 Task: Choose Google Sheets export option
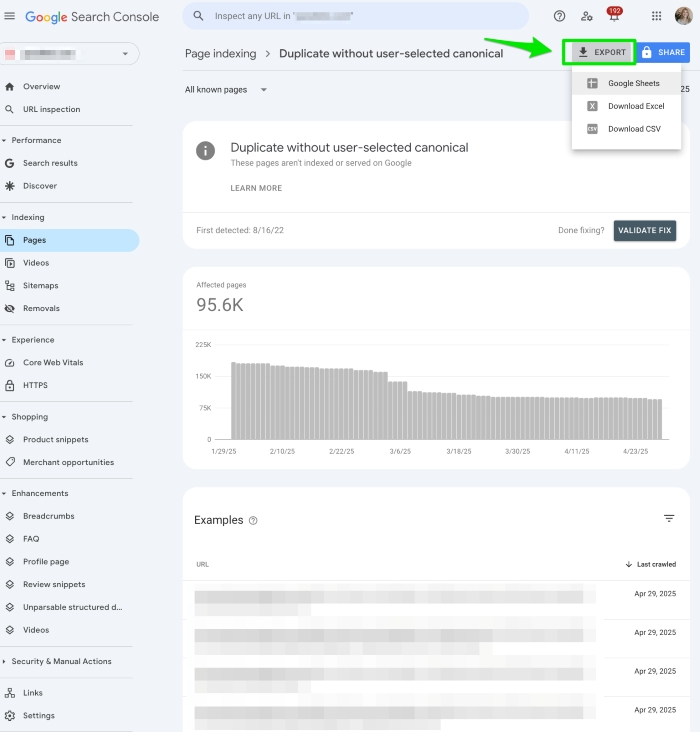(626, 83)
